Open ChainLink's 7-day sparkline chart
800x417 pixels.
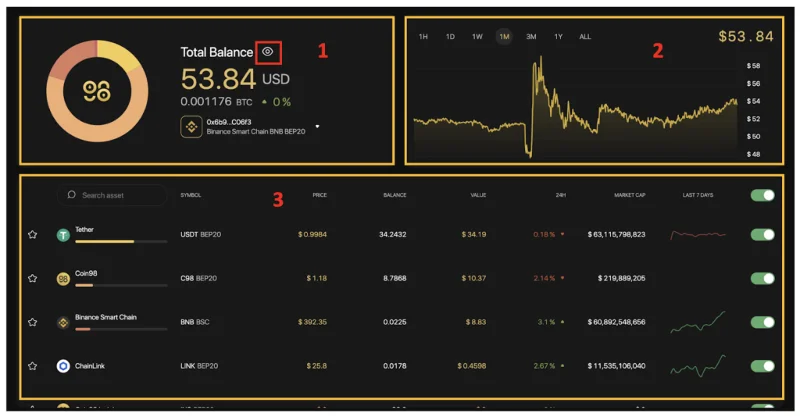(697, 366)
